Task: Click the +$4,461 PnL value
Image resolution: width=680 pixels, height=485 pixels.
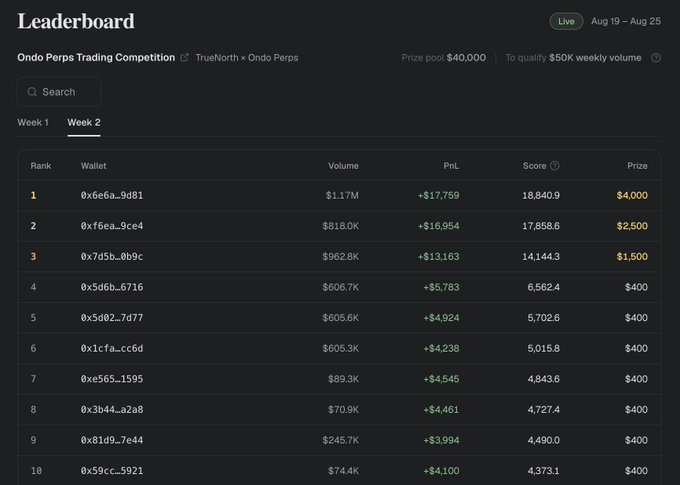Action: [x=441, y=409]
